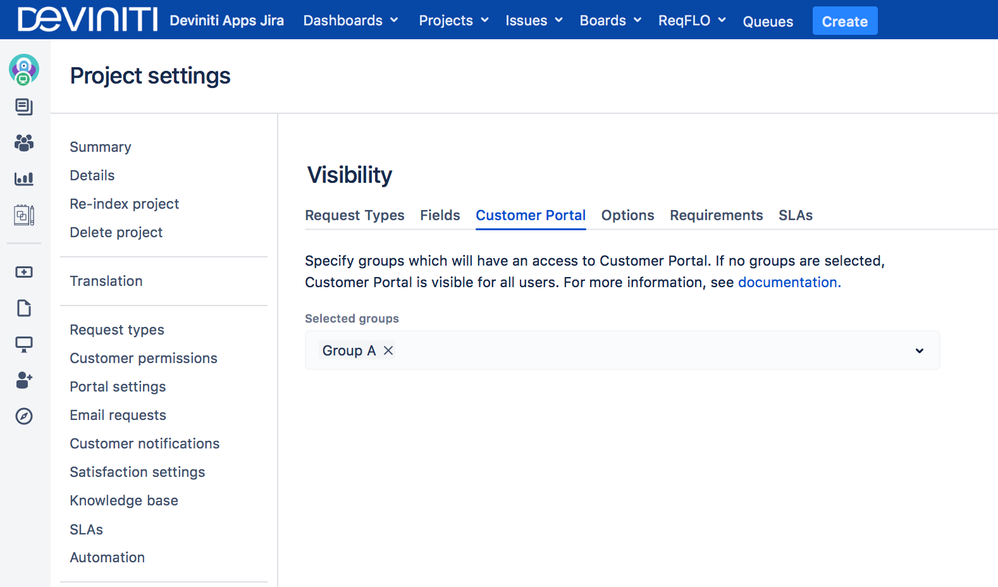Open the compass navigation icon in sidebar
This screenshot has width=998, height=587.
pos(24,416)
